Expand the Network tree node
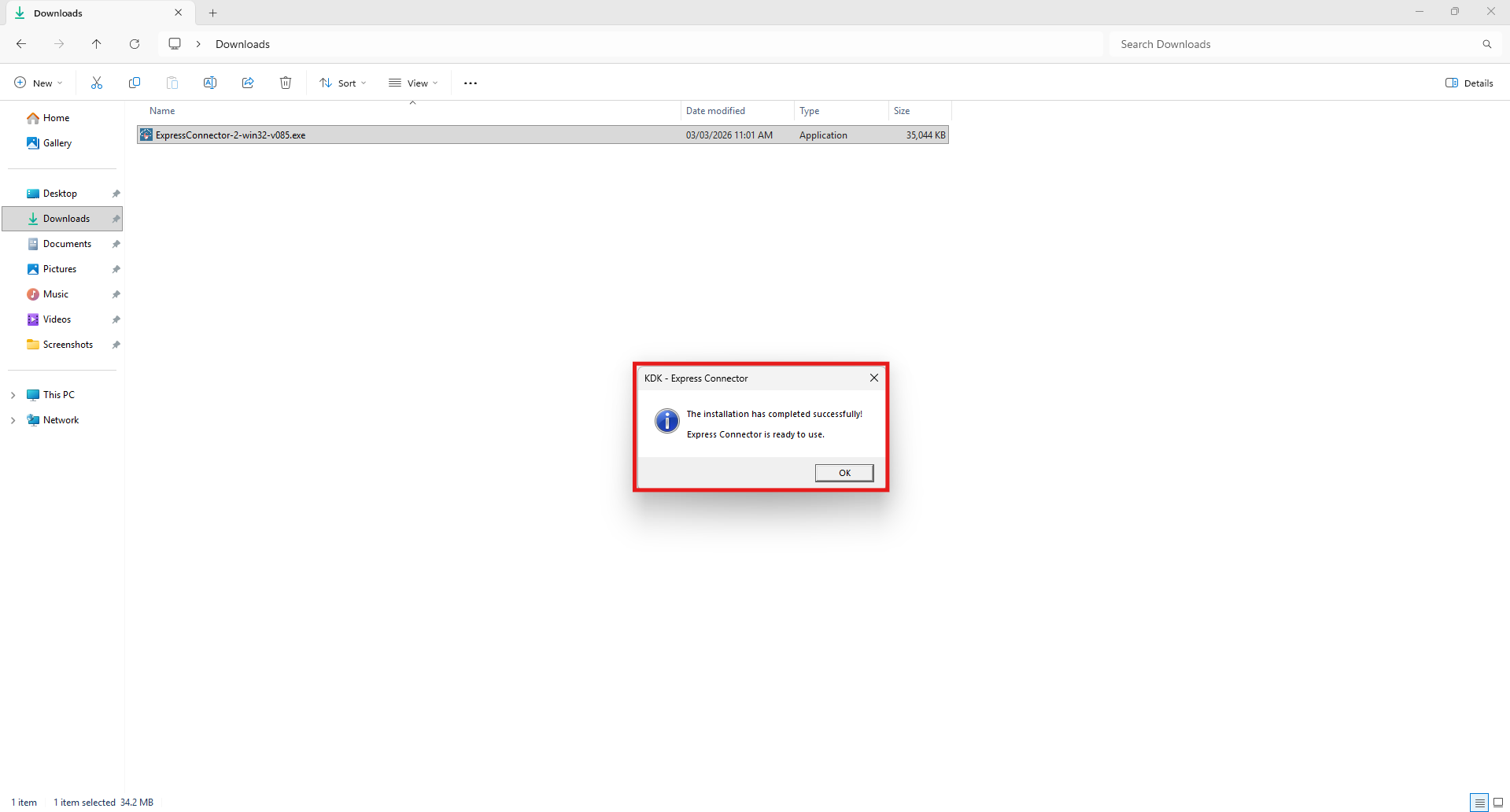The height and width of the screenshot is (812, 1510). [13, 420]
